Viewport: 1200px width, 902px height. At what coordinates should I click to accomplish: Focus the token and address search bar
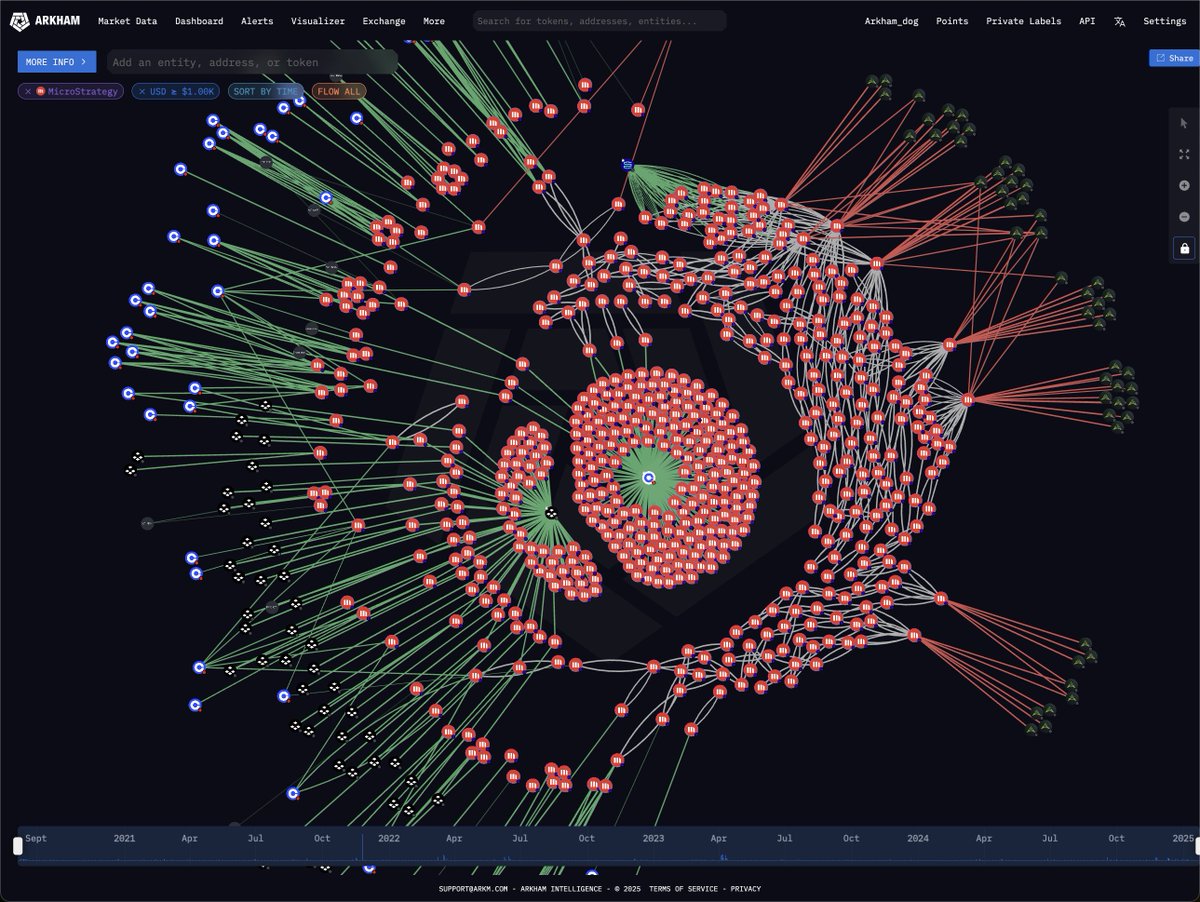pyautogui.click(x=600, y=21)
